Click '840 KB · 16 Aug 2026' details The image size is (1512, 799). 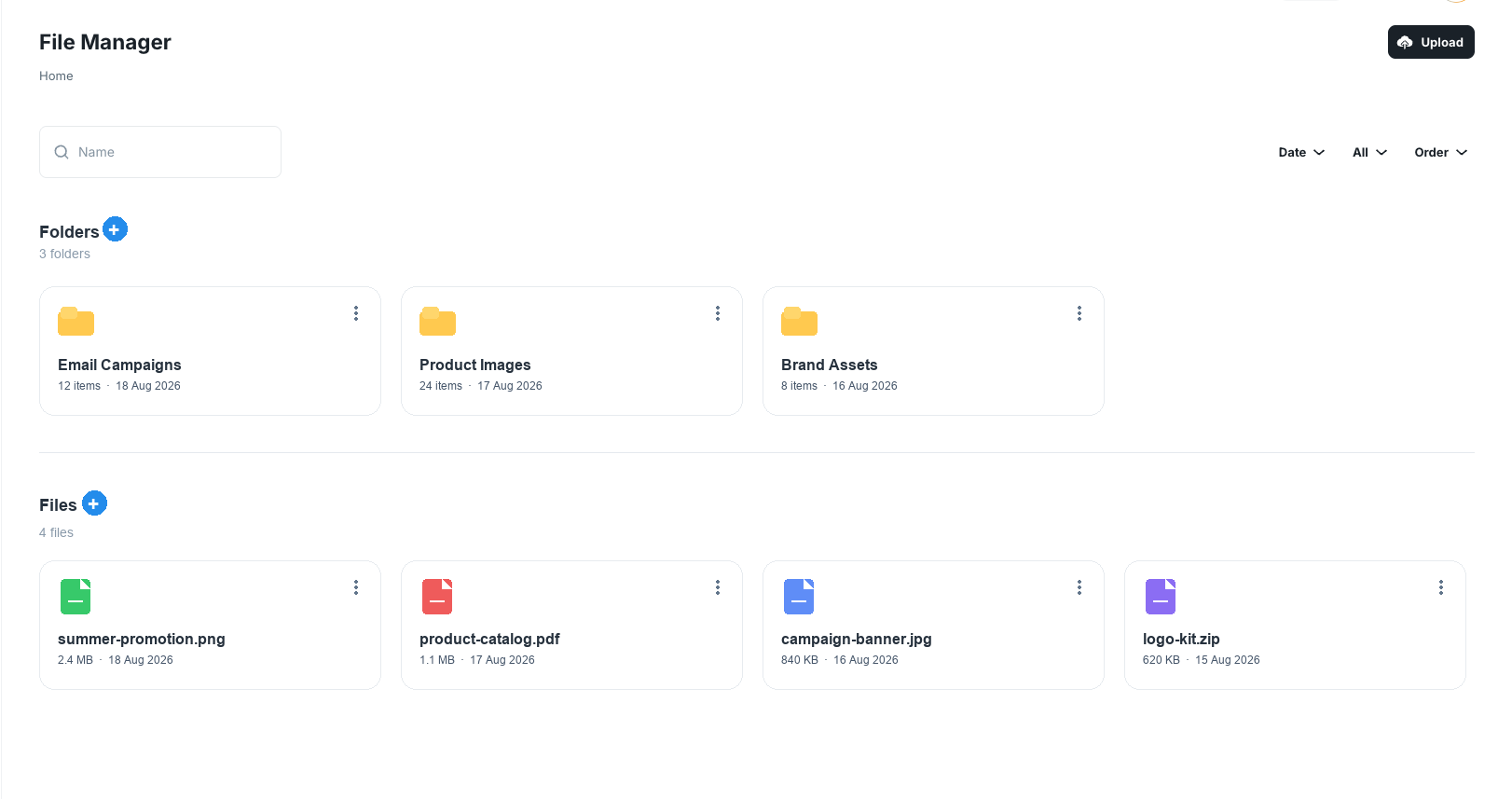(x=840, y=660)
